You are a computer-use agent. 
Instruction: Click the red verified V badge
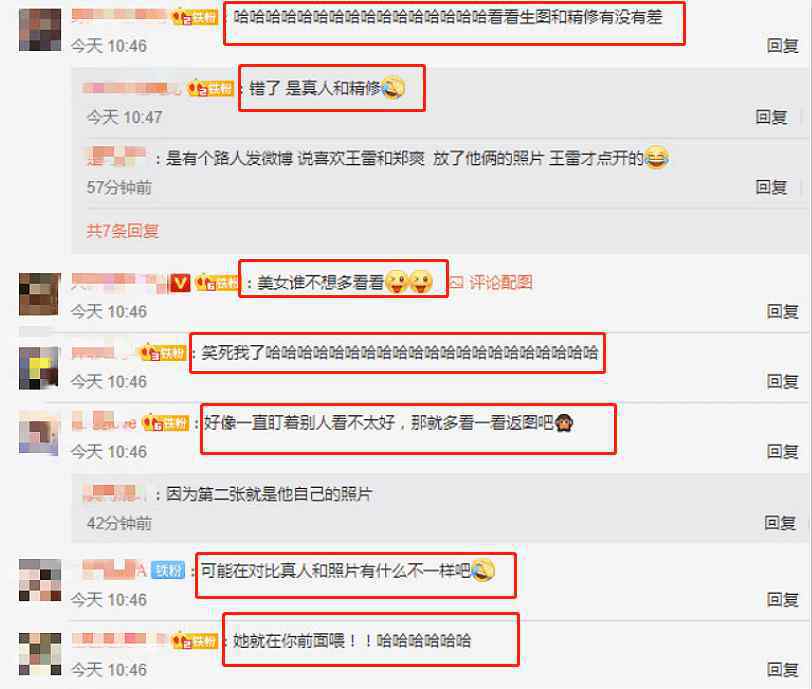pyautogui.click(x=180, y=283)
